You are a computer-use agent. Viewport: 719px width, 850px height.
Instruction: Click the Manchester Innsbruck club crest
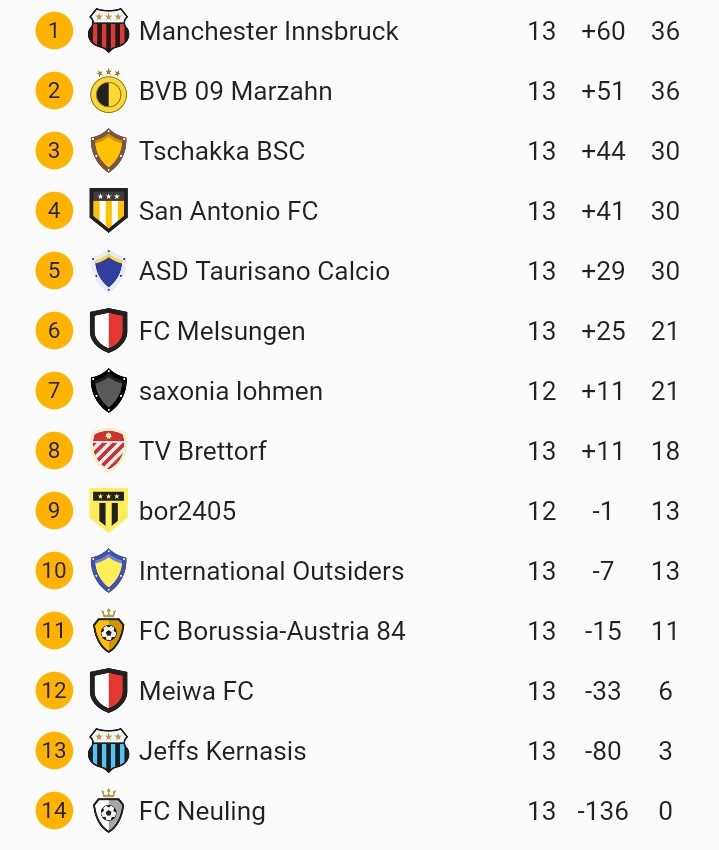pos(108,31)
